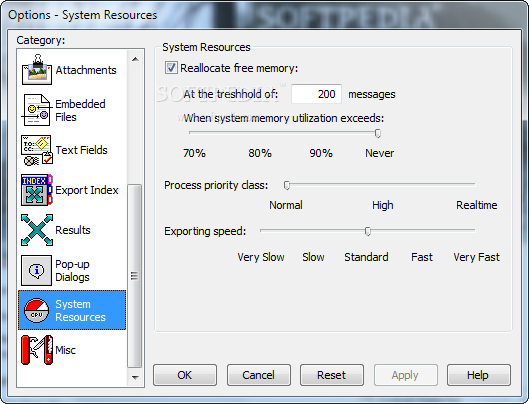The height and width of the screenshot is (404, 529).
Task: Select the Misc pocket knife icon
Action: coord(37,350)
